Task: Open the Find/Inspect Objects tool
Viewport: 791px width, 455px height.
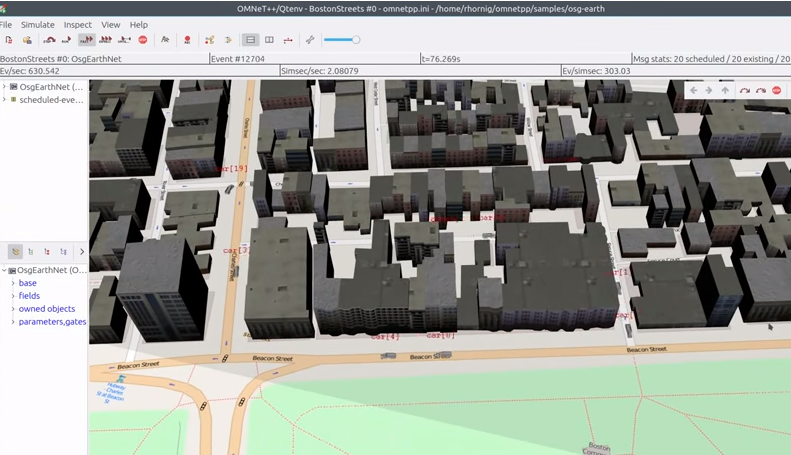Action: 165,40
